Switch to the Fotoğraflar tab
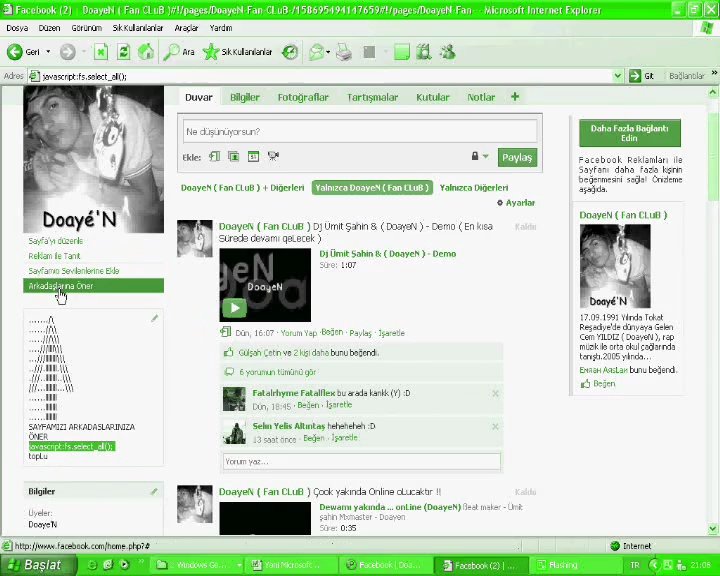This screenshot has width=720, height=576. pos(303,97)
